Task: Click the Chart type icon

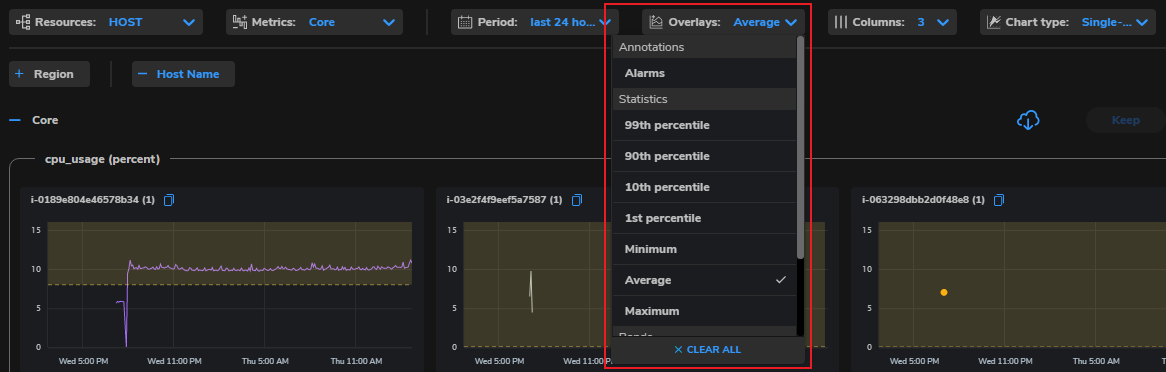Action: [x=993, y=22]
